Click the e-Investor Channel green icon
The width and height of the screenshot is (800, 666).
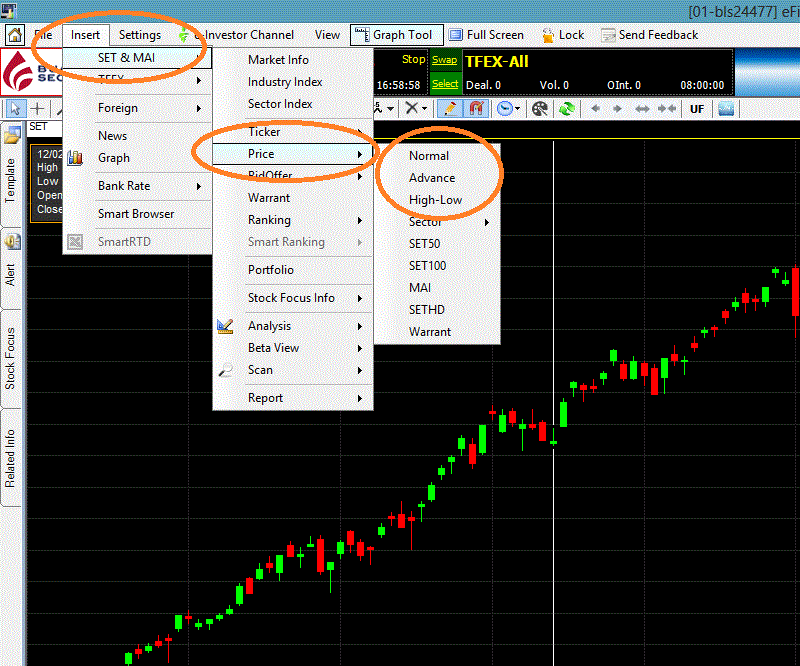[183, 35]
